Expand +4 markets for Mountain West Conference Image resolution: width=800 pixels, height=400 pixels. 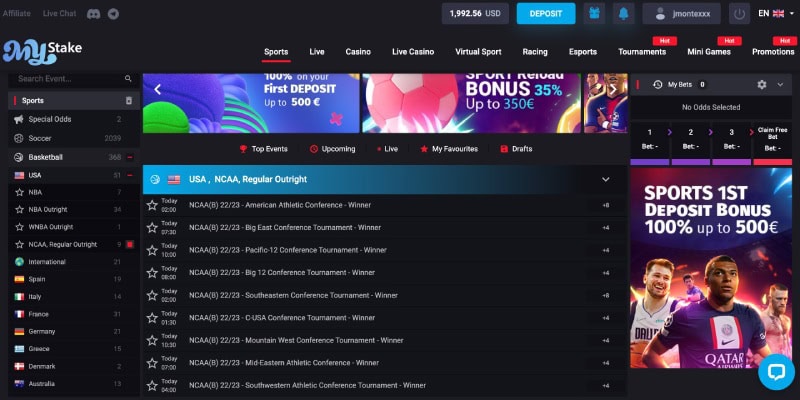(606, 340)
